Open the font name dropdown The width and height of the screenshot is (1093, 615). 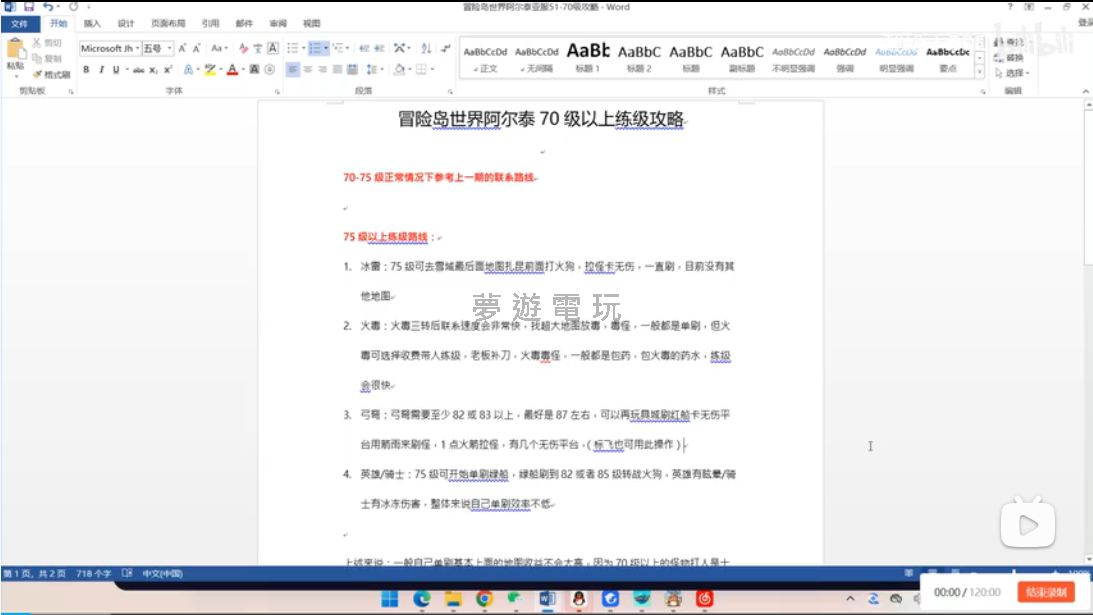pyautogui.click(x=137, y=48)
